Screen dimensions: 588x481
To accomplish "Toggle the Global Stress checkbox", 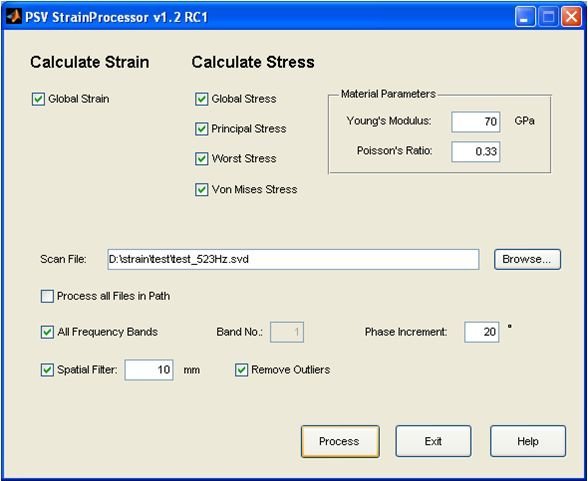I will coord(201,99).
